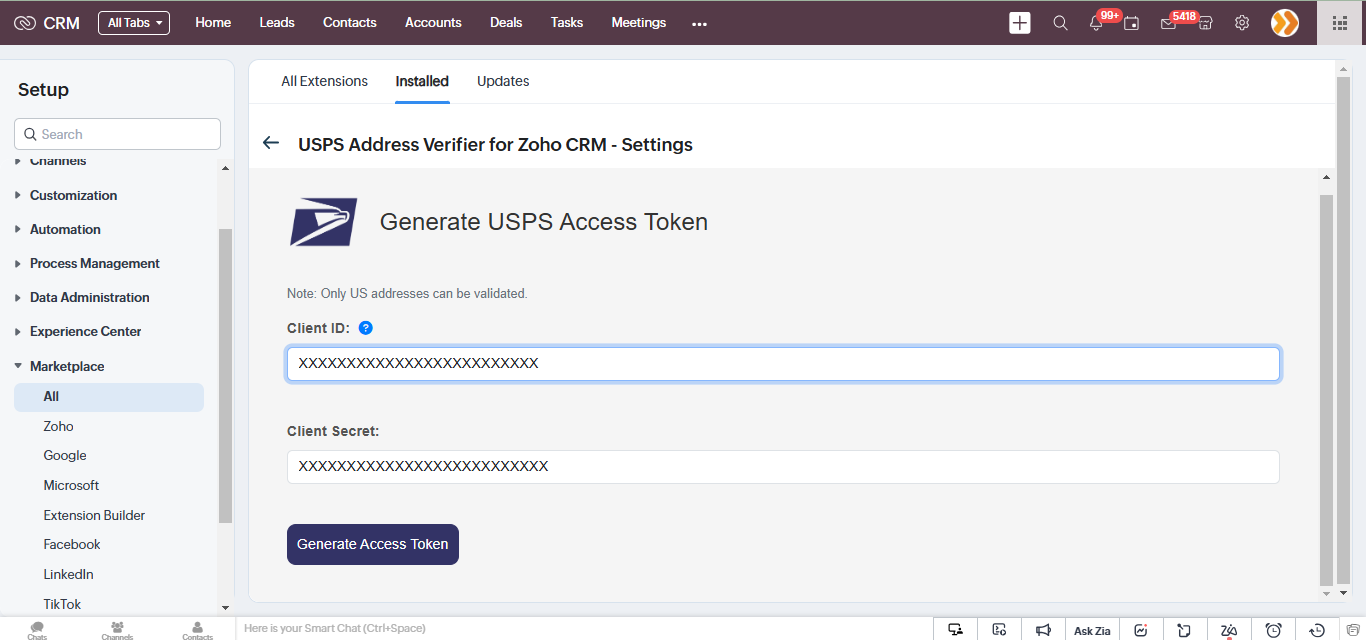Open the user profile avatar
This screenshot has height=640, width=1366.
point(1285,23)
